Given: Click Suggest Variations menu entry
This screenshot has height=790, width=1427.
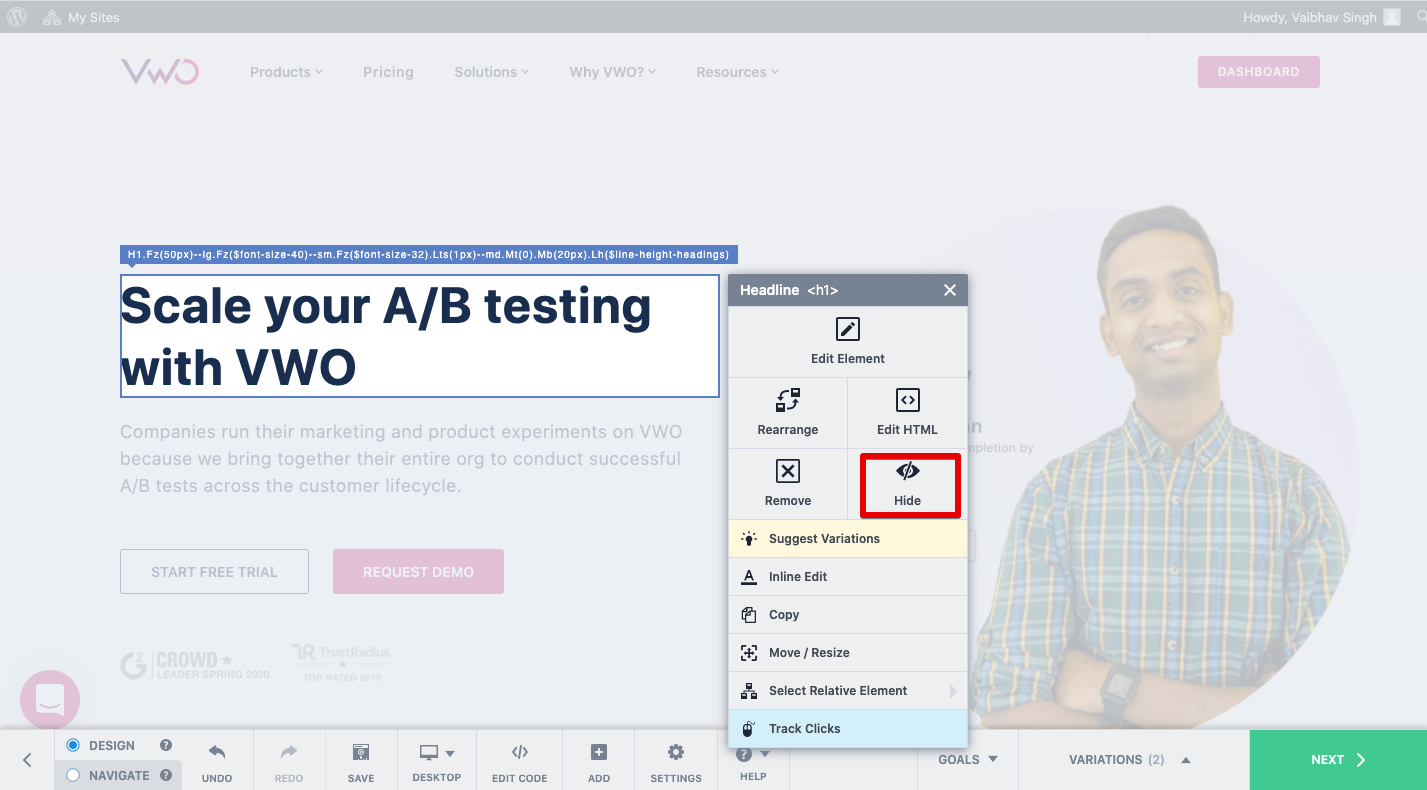Looking at the screenshot, I should tap(848, 539).
